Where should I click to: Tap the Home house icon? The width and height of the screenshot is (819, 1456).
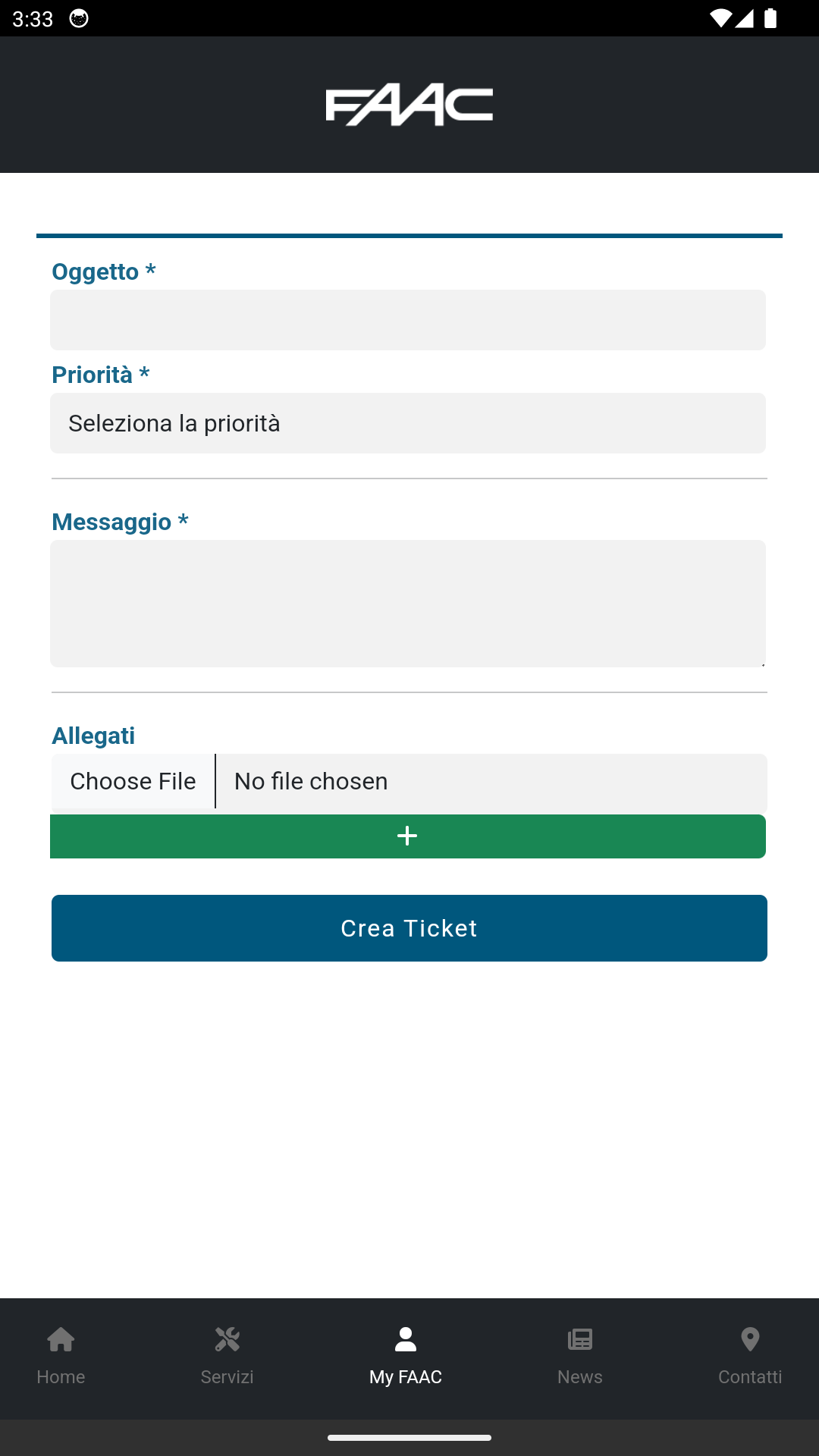coord(61,1339)
